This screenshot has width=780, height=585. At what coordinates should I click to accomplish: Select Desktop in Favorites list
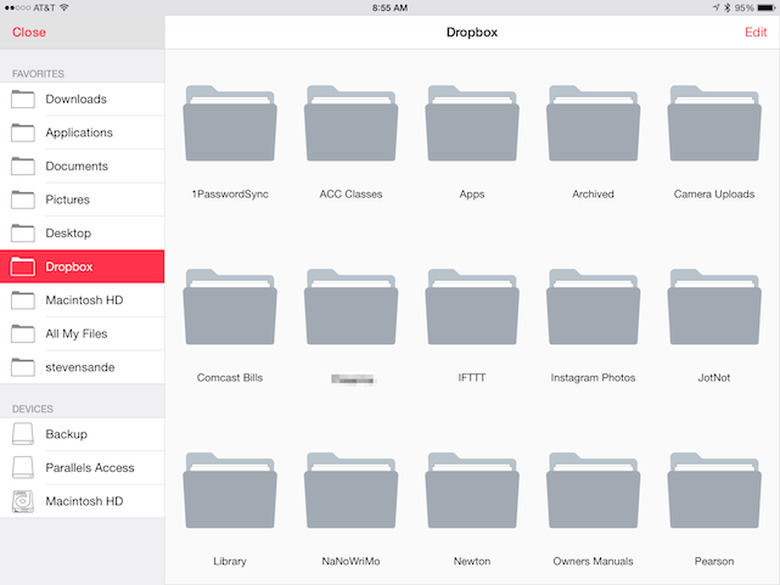tap(82, 233)
